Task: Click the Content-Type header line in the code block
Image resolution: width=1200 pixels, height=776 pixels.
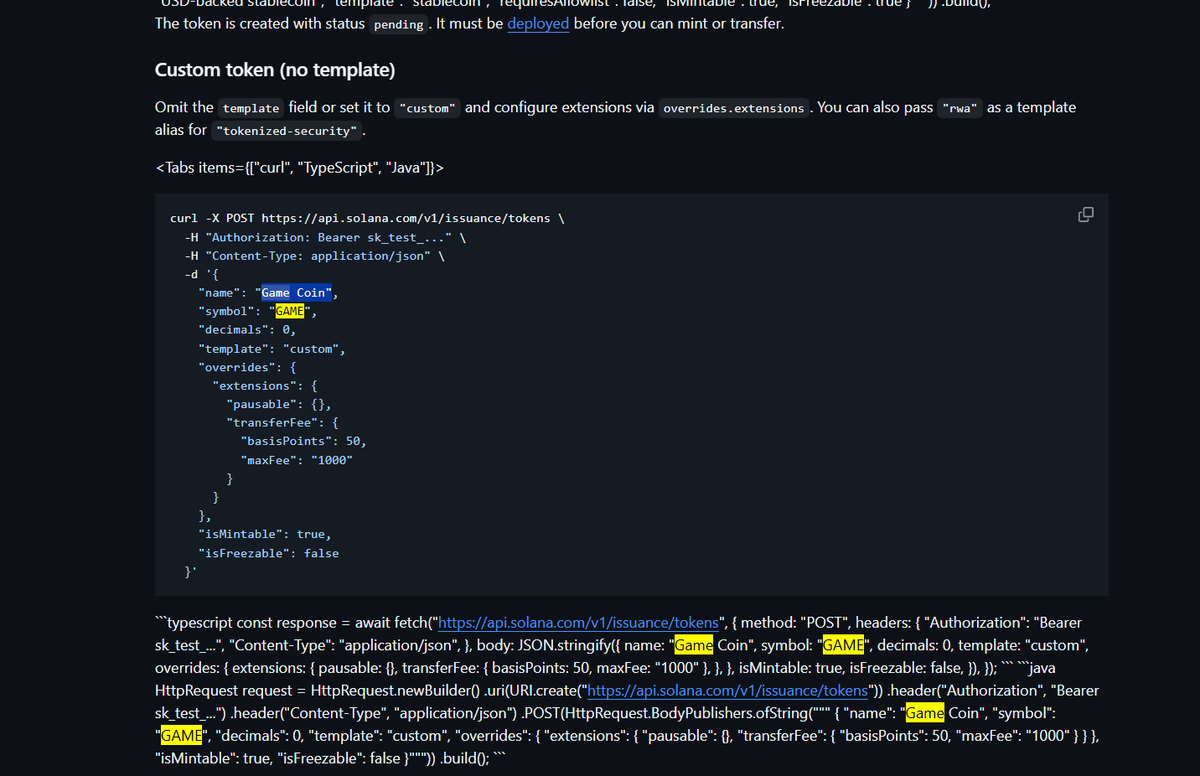Action: [x=314, y=256]
